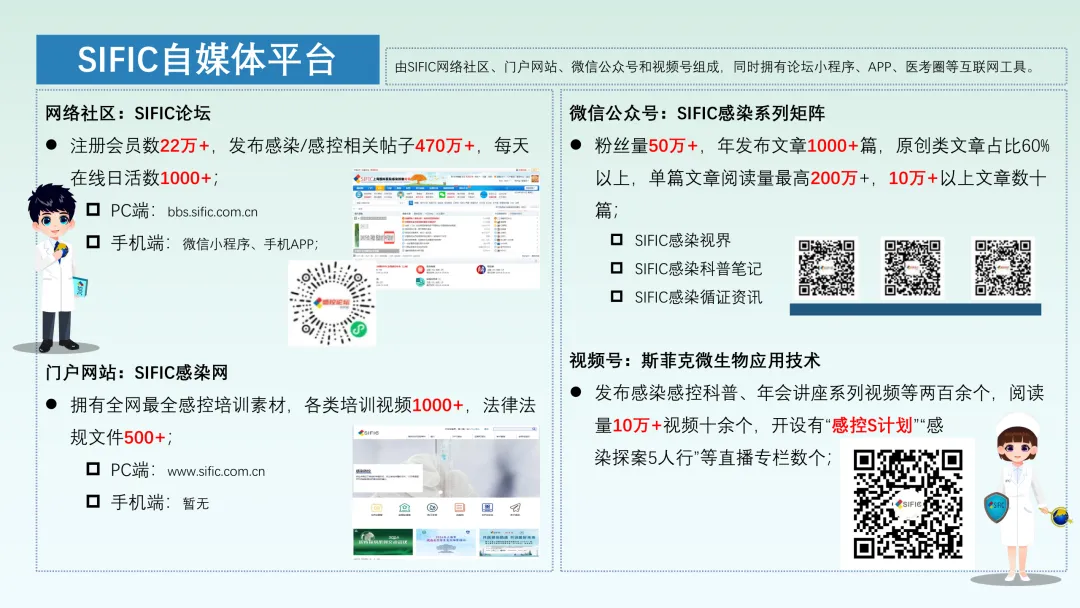Click the nurse cartoon character with shield
Viewport: 1080px width, 608px height.
tap(1021, 497)
